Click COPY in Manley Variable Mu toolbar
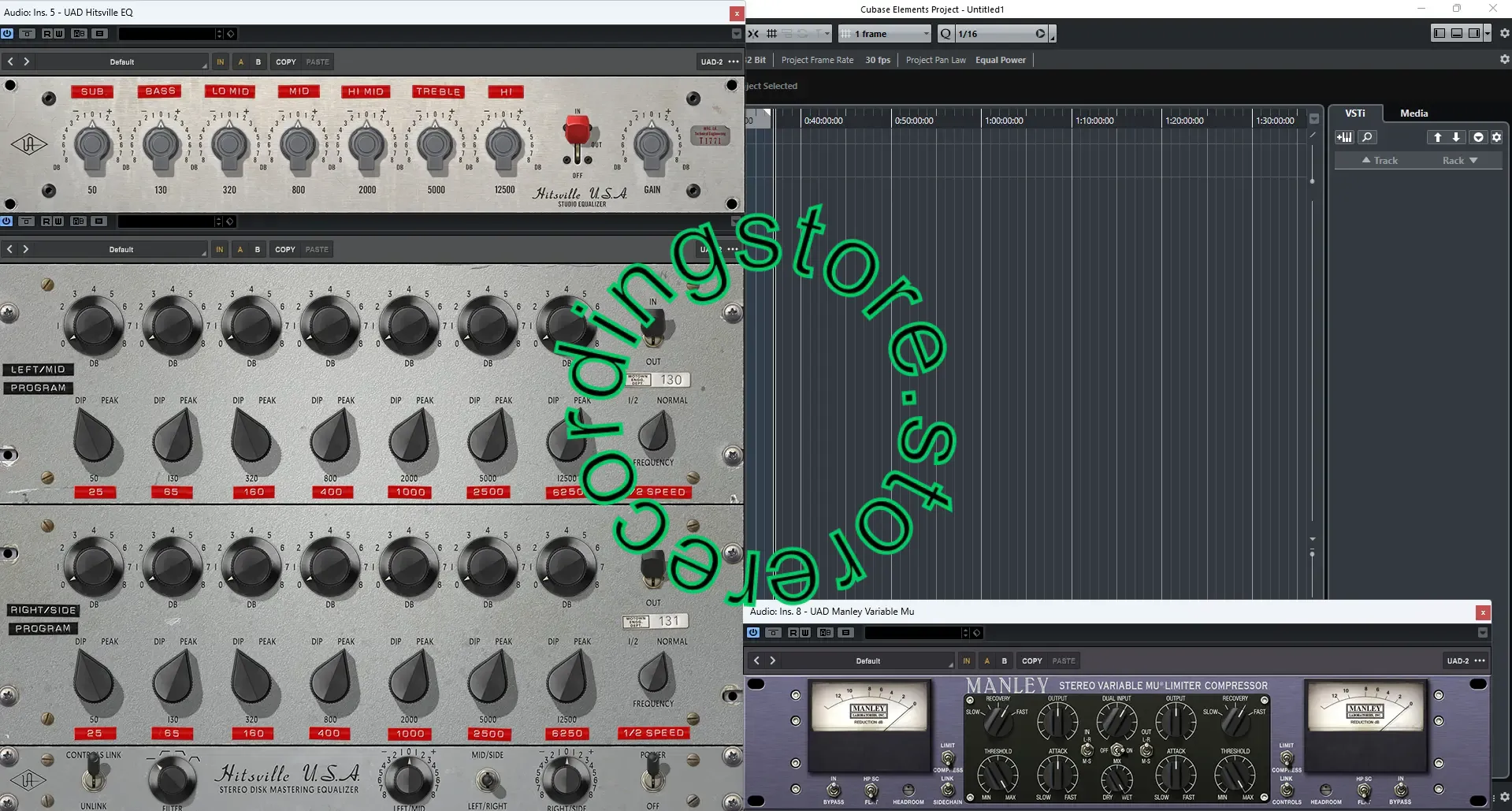1512x811 pixels. 1032,661
